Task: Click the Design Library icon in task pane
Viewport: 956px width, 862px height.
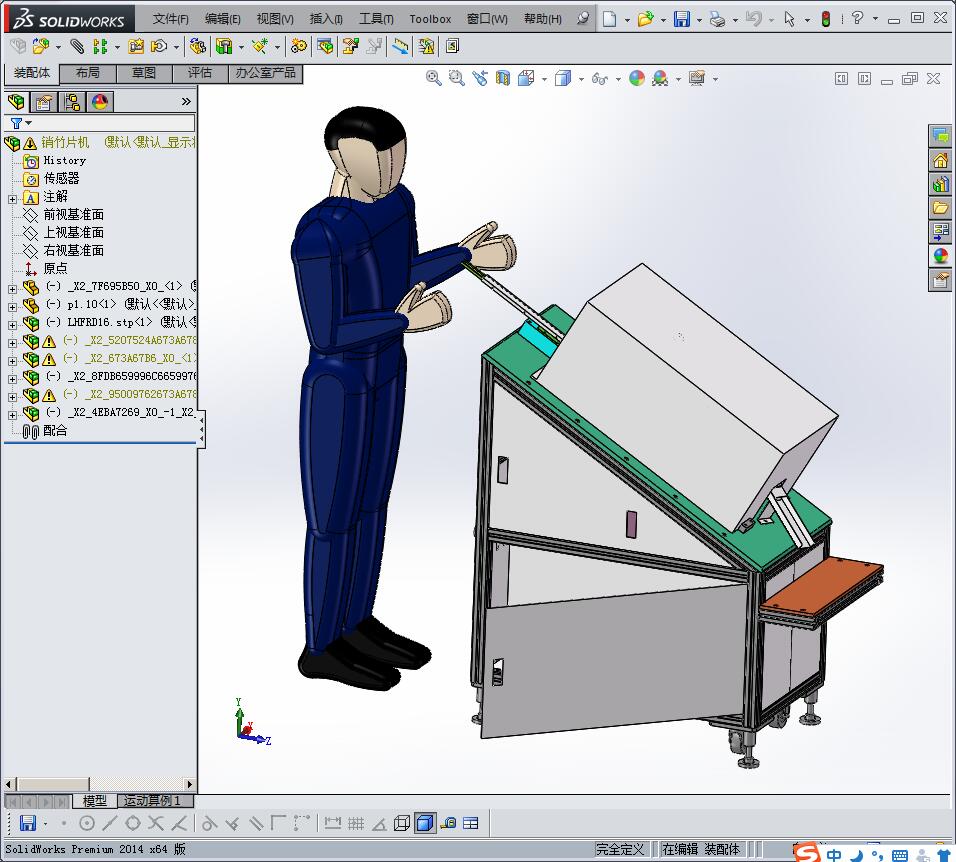Action: point(940,183)
